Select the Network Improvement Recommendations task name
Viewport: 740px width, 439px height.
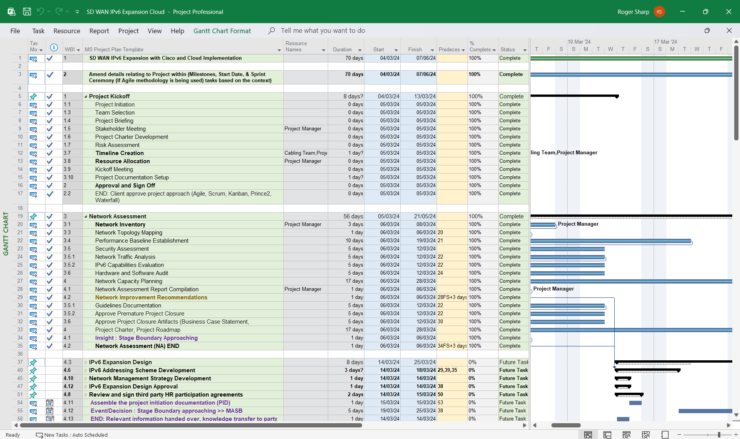150,297
